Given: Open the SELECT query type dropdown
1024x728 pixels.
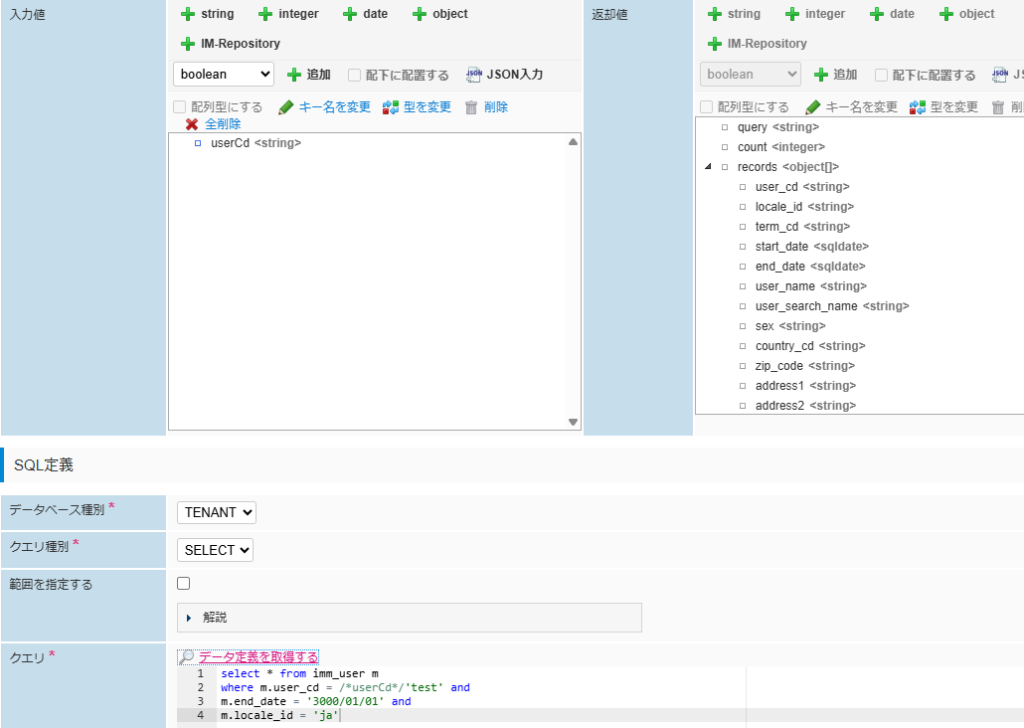Looking at the screenshot, I should [215, 550].
